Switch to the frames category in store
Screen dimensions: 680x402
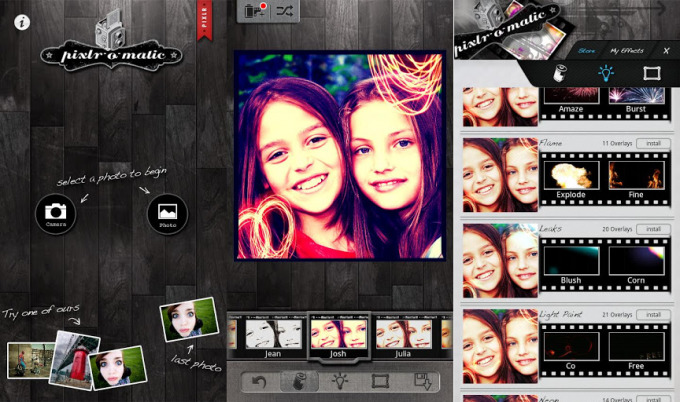tap(651, 73)
